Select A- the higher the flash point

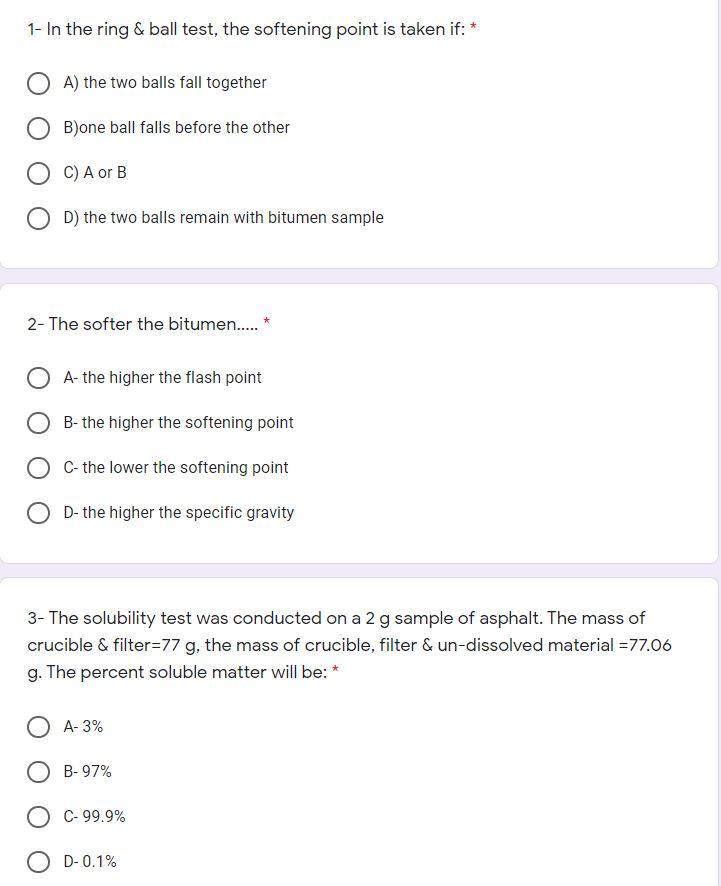pos(39,378)
